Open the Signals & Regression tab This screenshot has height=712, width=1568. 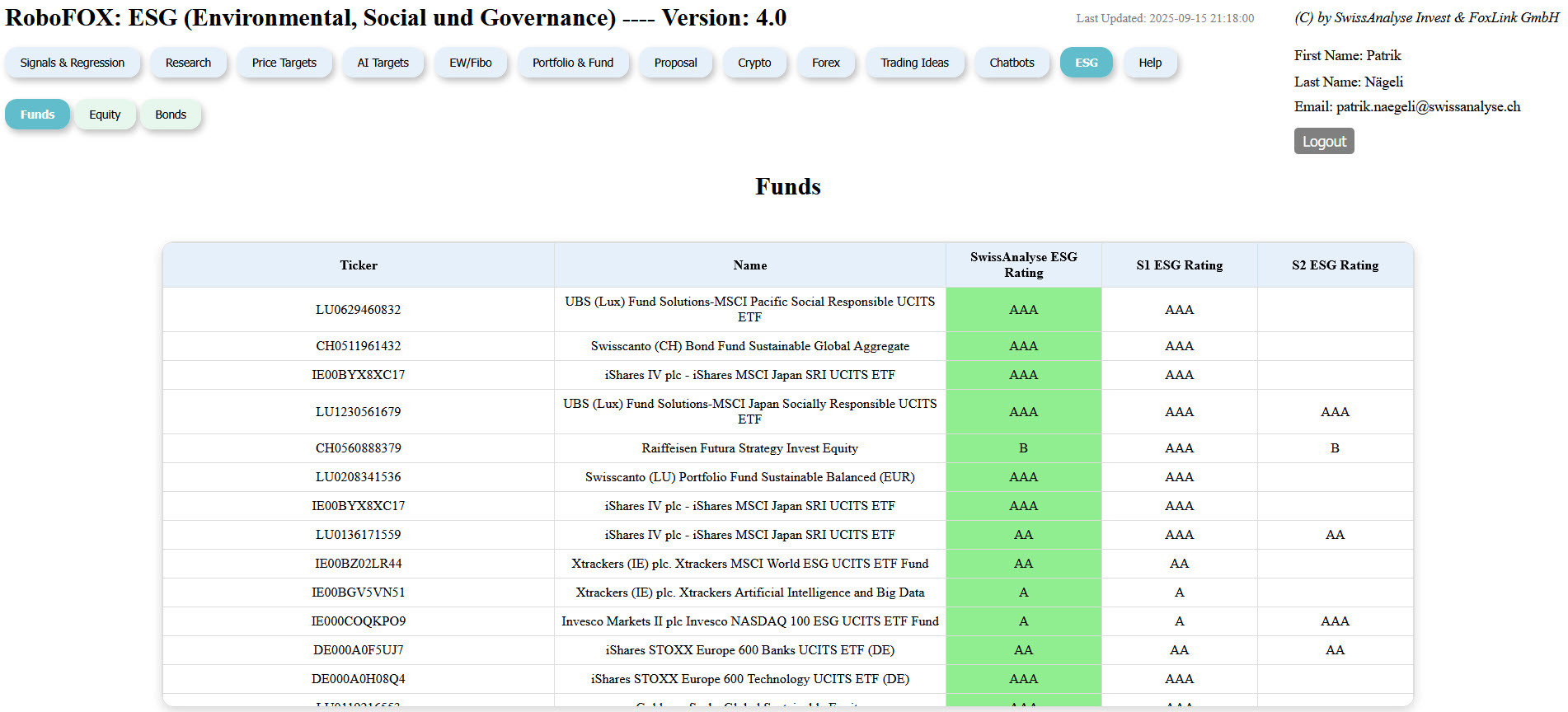click(73, 63)
